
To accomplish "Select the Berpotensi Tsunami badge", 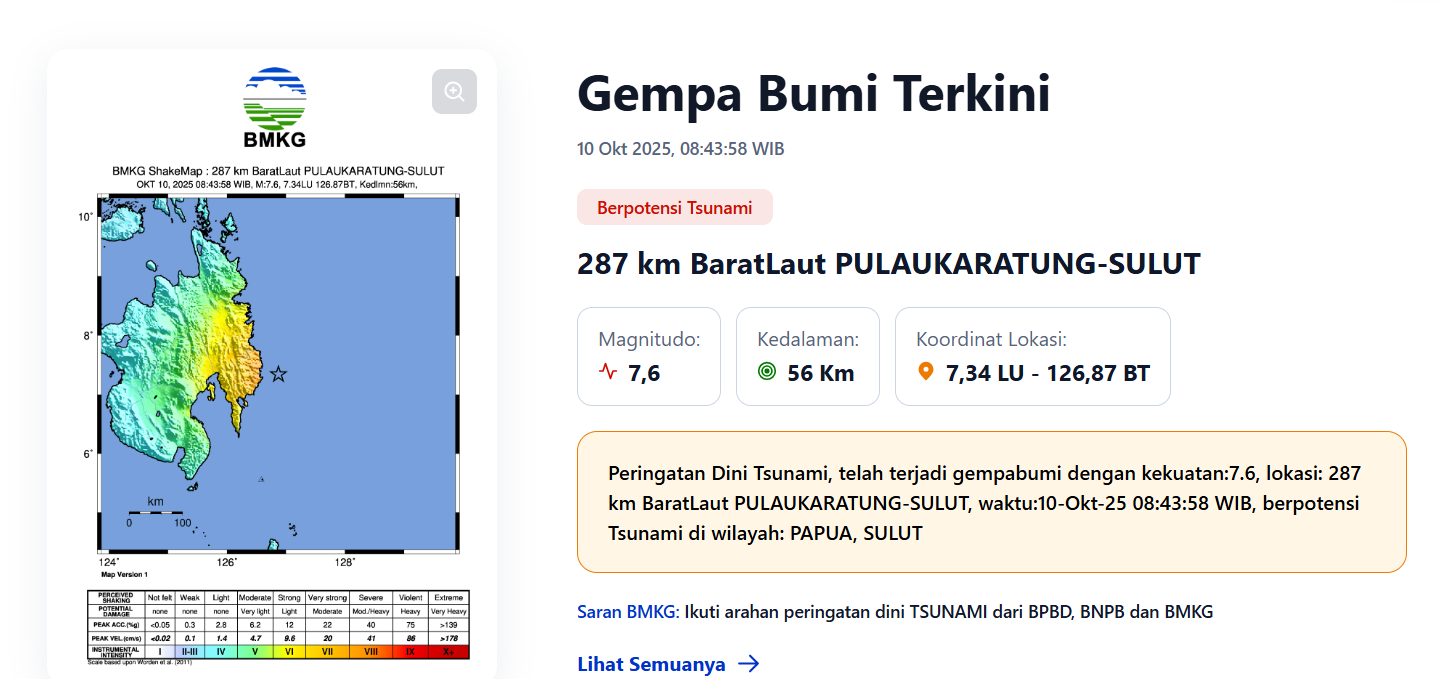I will (674, 208).
